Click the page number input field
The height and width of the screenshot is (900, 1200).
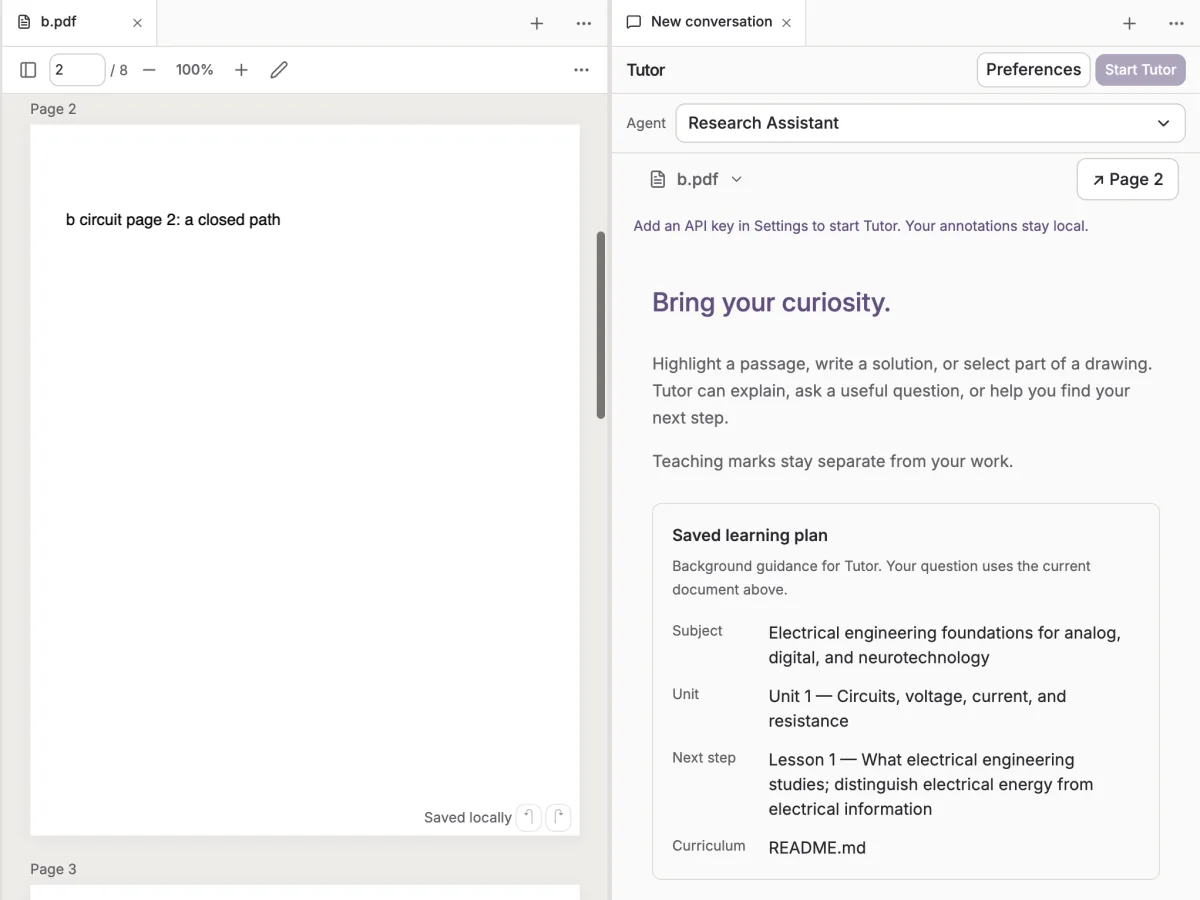click(77, 70)
